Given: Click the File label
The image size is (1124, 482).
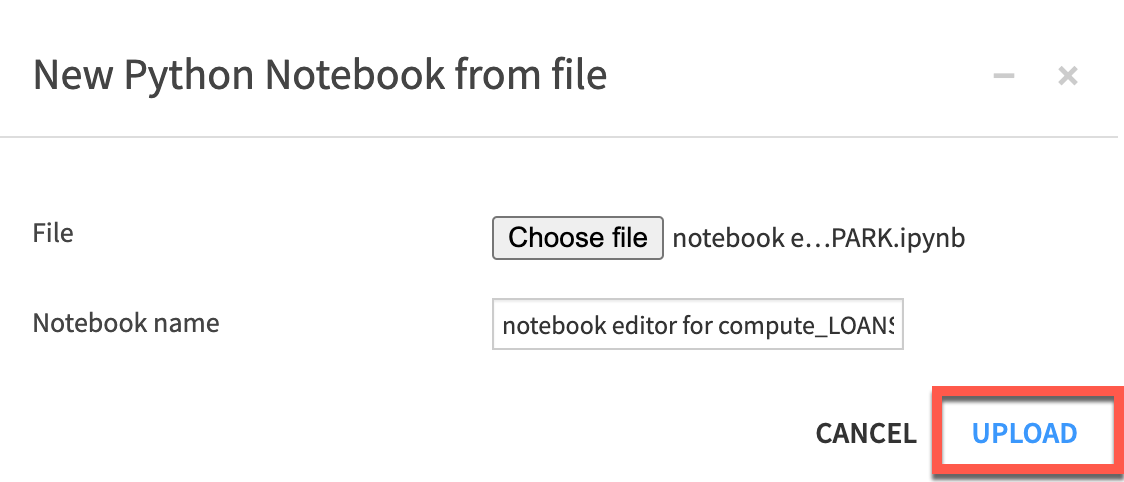Looking at the screenshot, I should click(53, 233).
